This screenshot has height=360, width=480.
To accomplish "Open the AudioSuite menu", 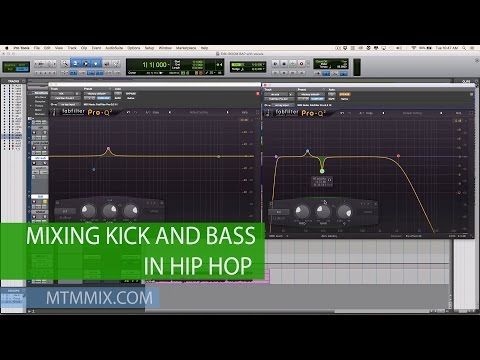I will [114, 48].
